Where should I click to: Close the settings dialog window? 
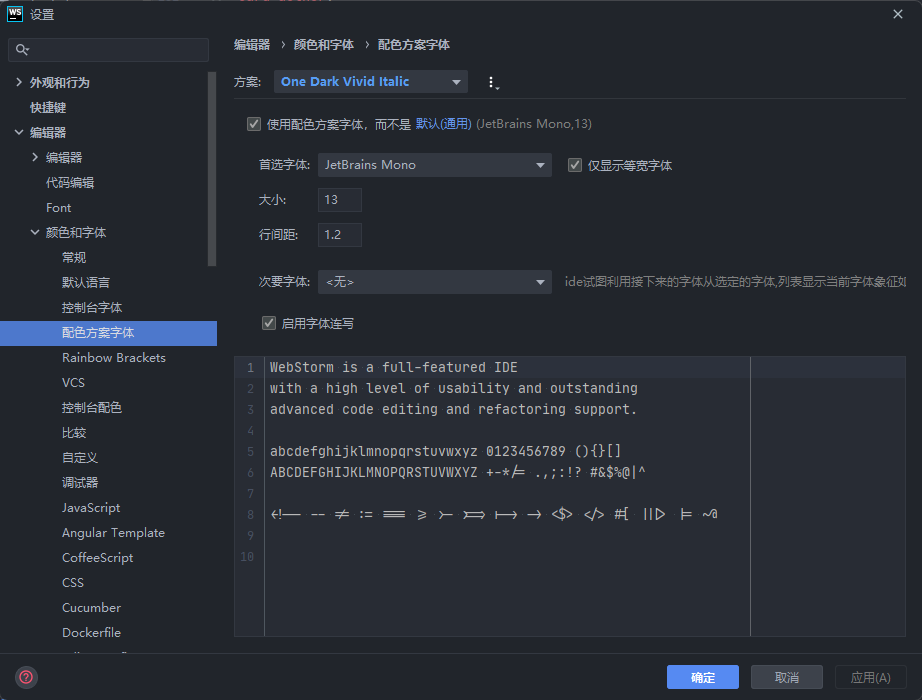pyautogui.click(x=897, y=14)
